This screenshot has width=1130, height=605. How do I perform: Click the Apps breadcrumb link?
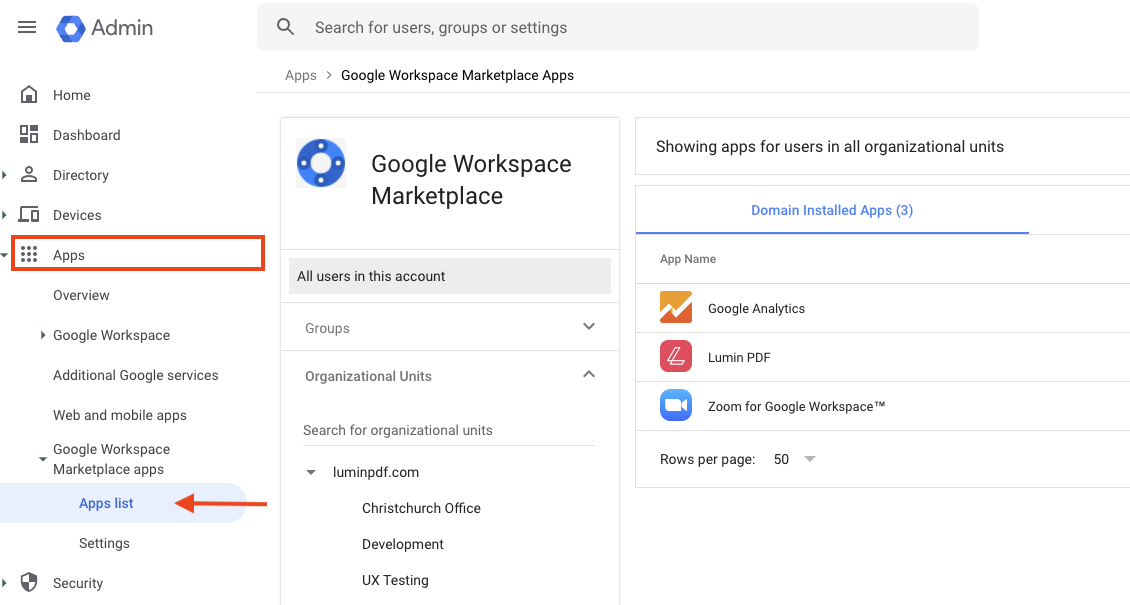point(301,75)
